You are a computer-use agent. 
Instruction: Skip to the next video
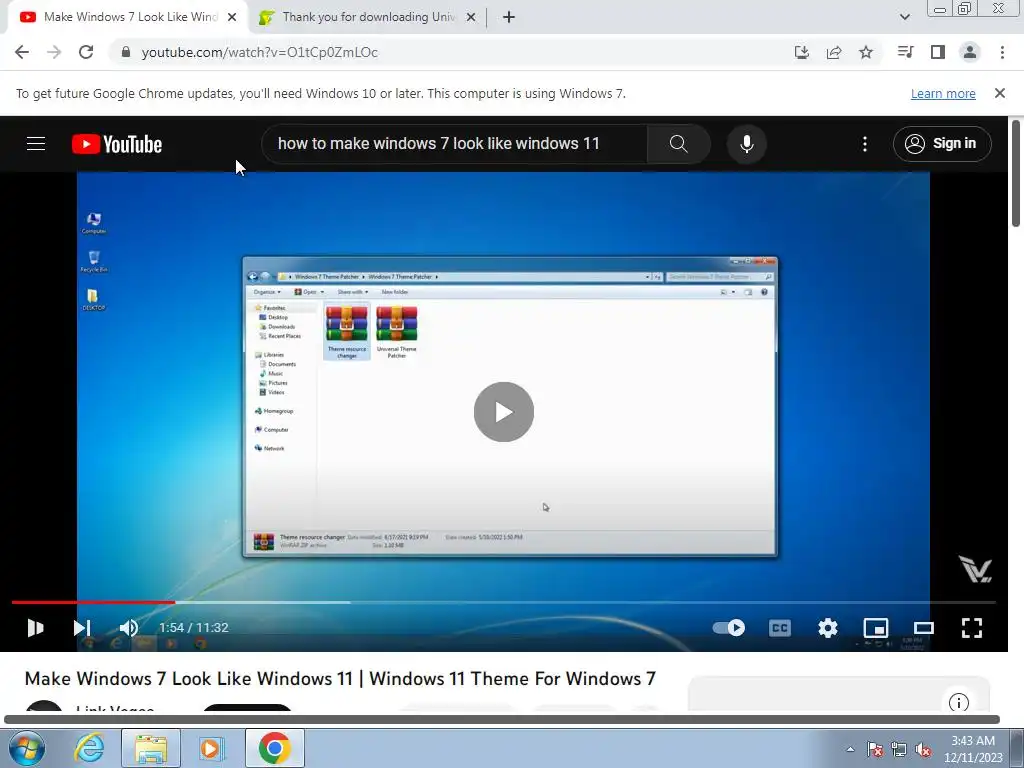(x=82, y=628)
